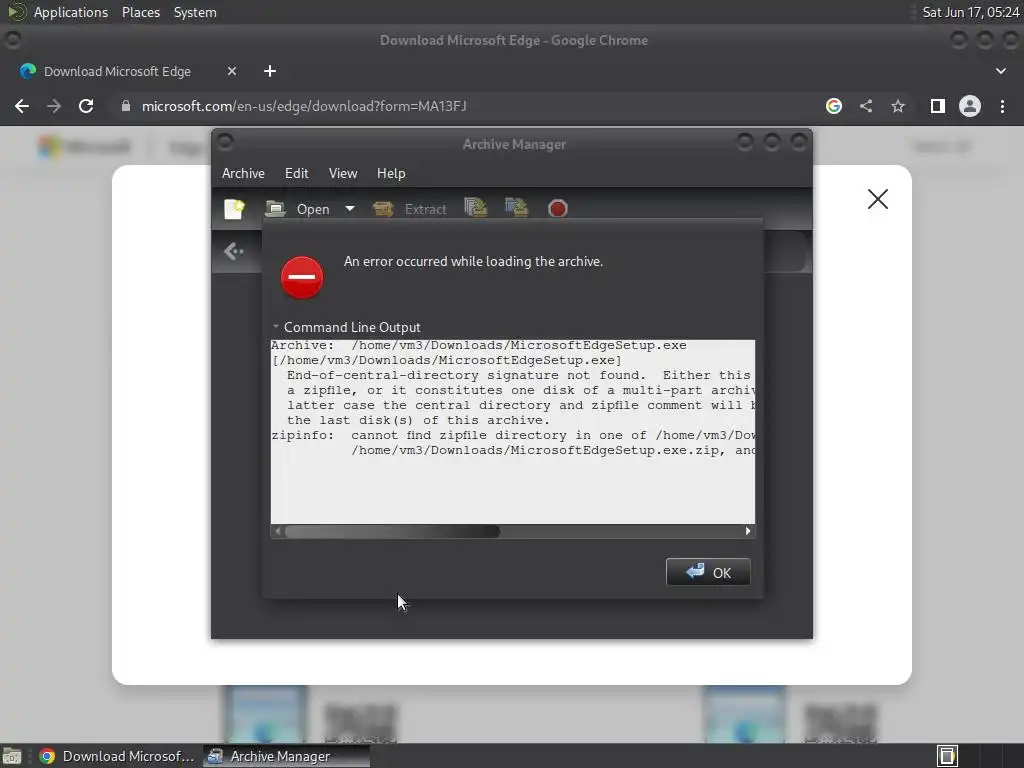The width and height of the screenshot is (1024, 768).
Task: Open the Applications menu
Action: tap(71, 12)
